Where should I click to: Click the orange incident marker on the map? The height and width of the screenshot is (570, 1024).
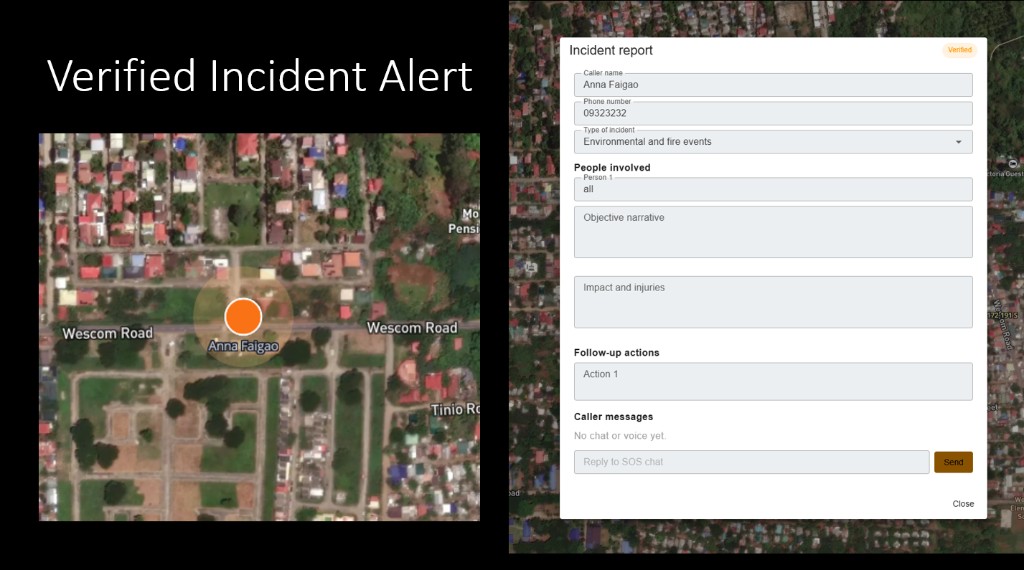243,317
